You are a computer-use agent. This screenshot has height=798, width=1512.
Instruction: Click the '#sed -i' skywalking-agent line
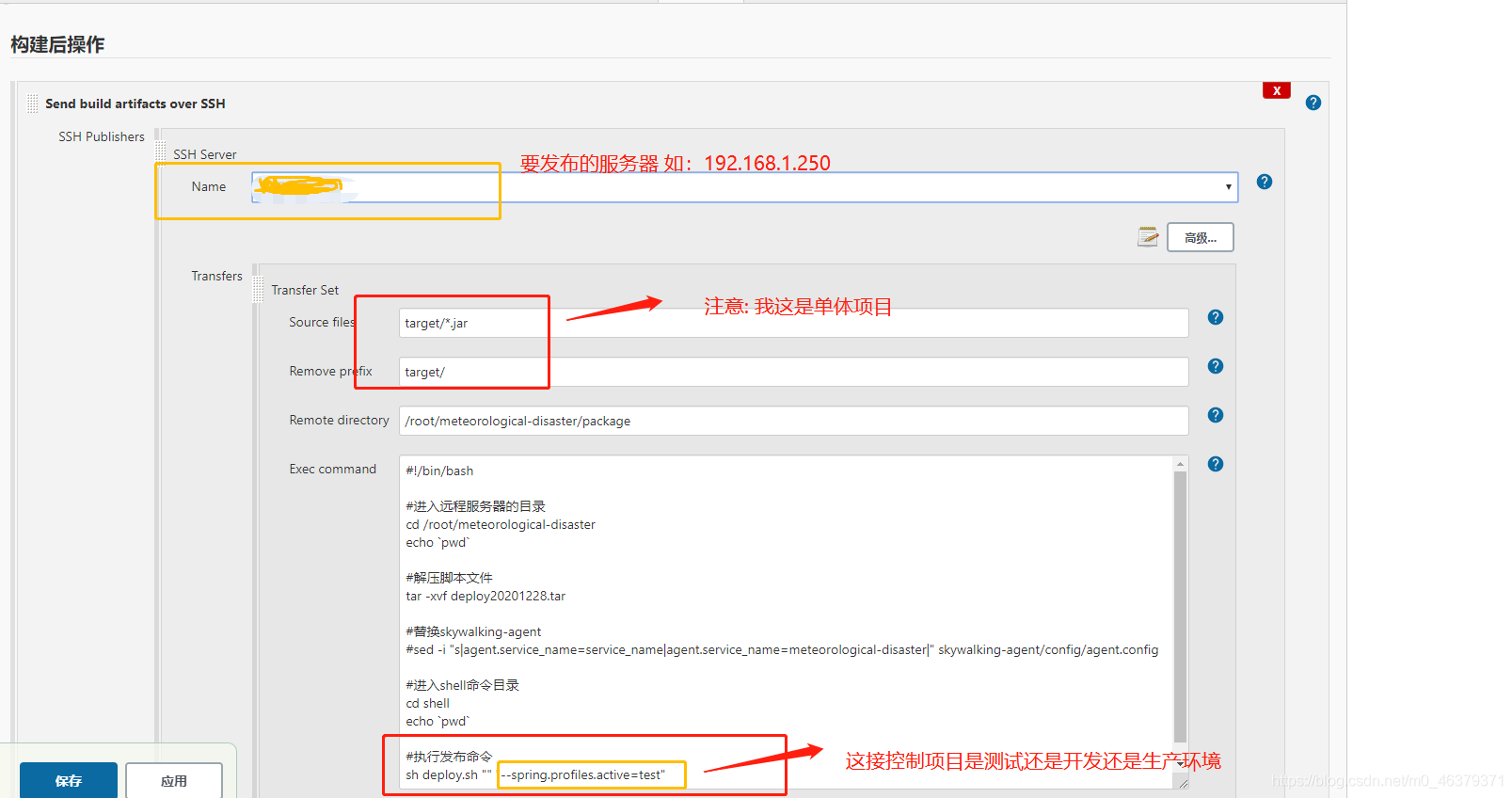pos(782,649)
